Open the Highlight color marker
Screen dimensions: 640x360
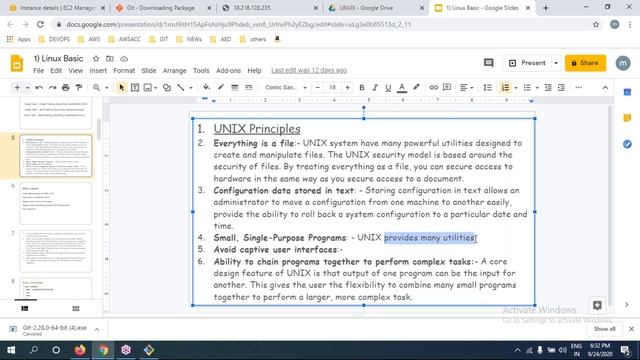pyautogui.click(x=416, y=87)
